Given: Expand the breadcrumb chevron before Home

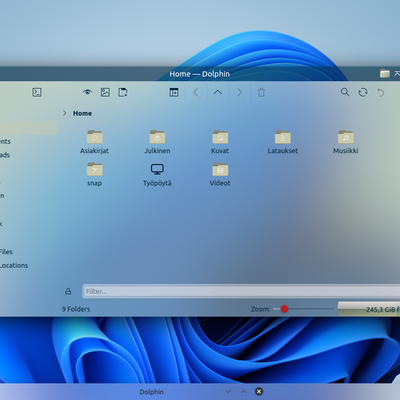Looking at the screenshot, I should click(x=65, y=113).
